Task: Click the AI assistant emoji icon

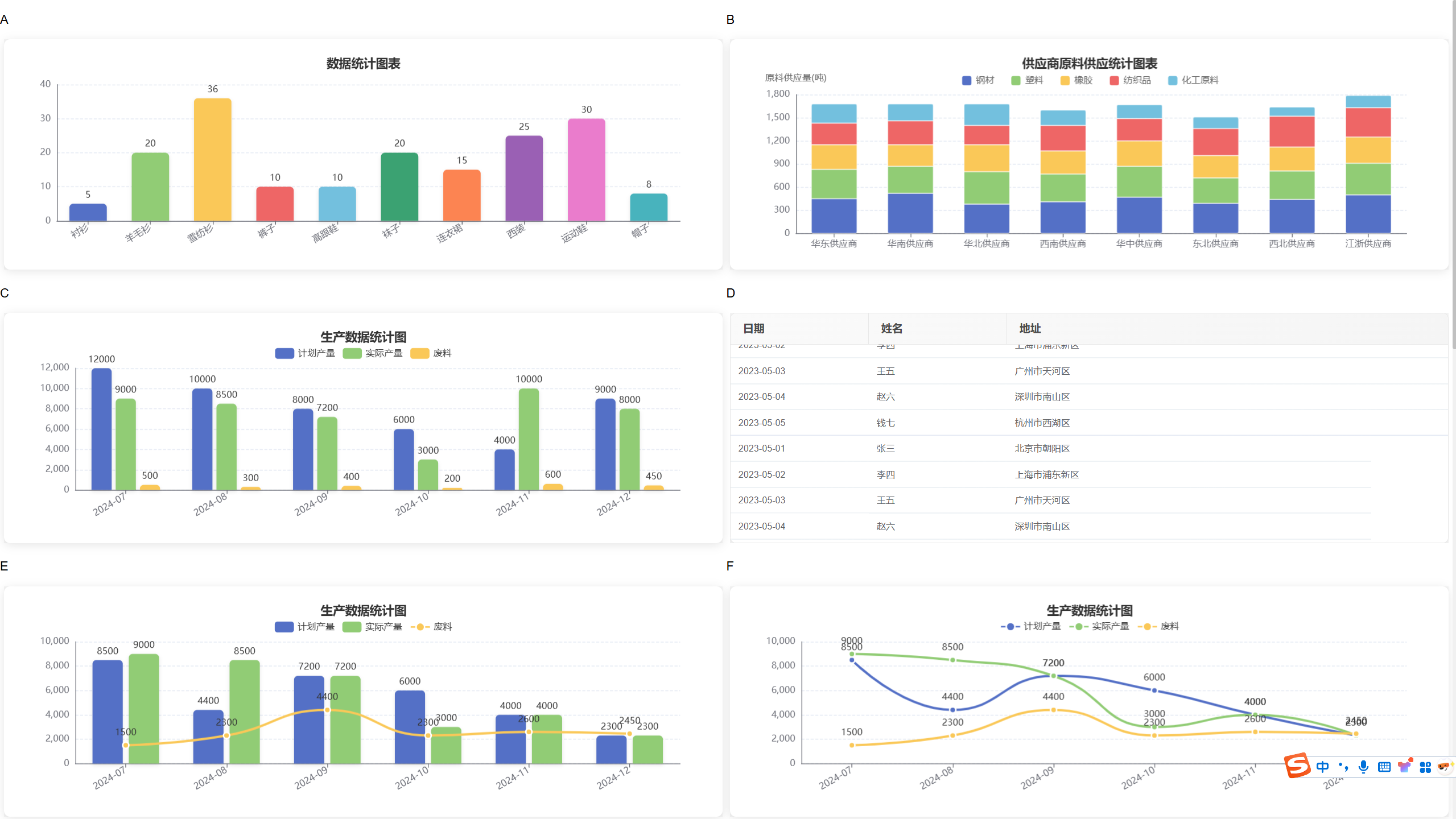Action: (1443, 767)
